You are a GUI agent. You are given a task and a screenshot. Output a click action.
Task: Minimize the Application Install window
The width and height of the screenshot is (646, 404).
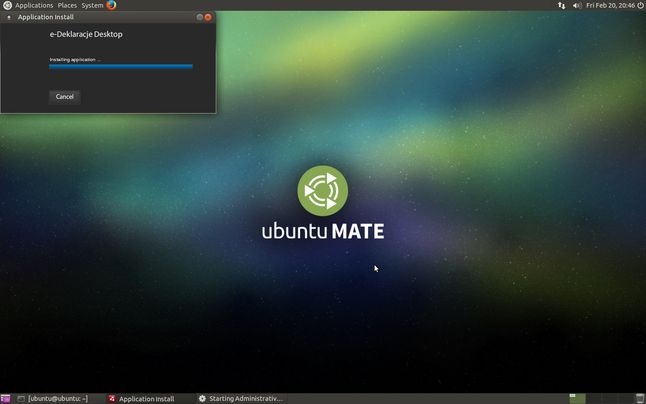[200, 17]
